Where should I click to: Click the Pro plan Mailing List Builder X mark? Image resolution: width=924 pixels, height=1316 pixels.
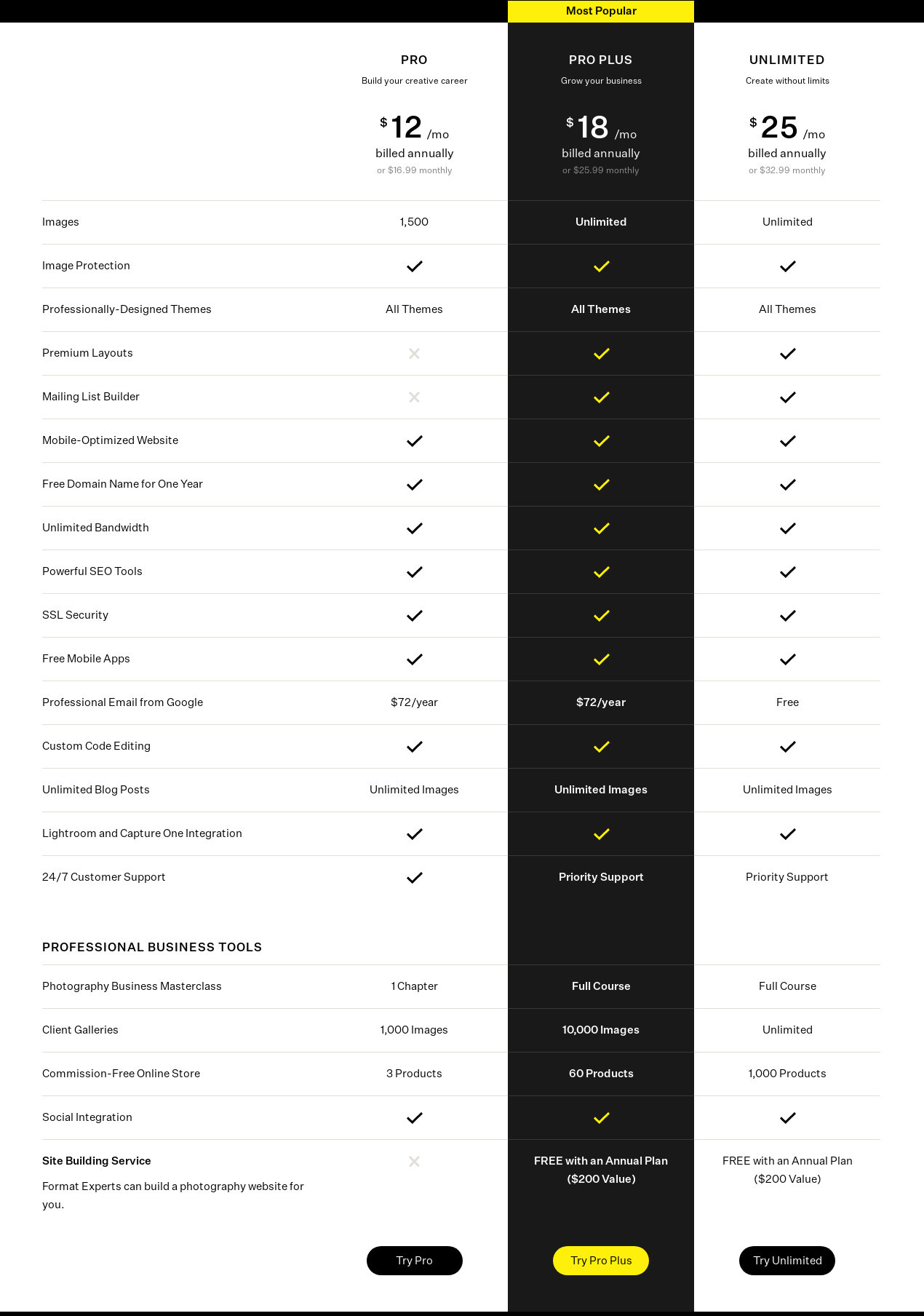click(x=414, y=397)
